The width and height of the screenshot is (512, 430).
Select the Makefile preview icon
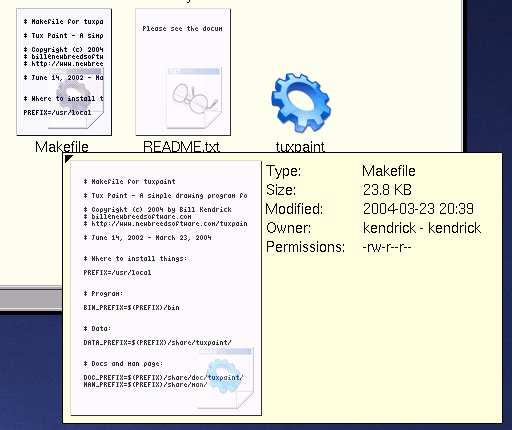(64, 72)
